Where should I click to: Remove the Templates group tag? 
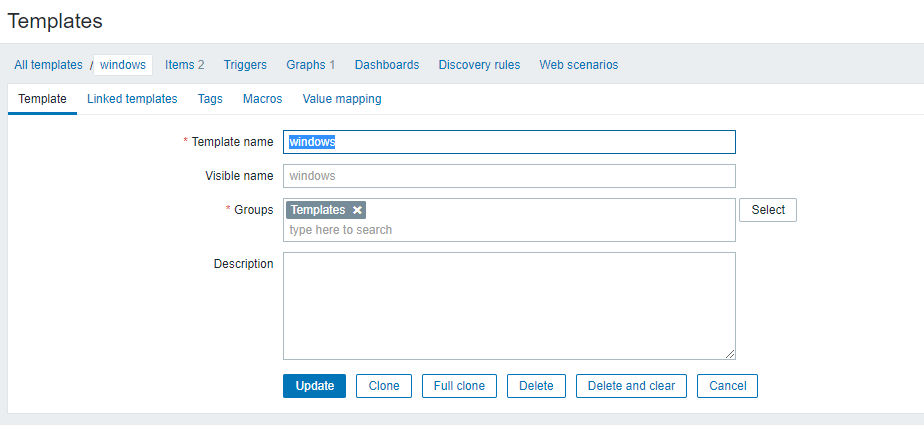pos(358,210)
